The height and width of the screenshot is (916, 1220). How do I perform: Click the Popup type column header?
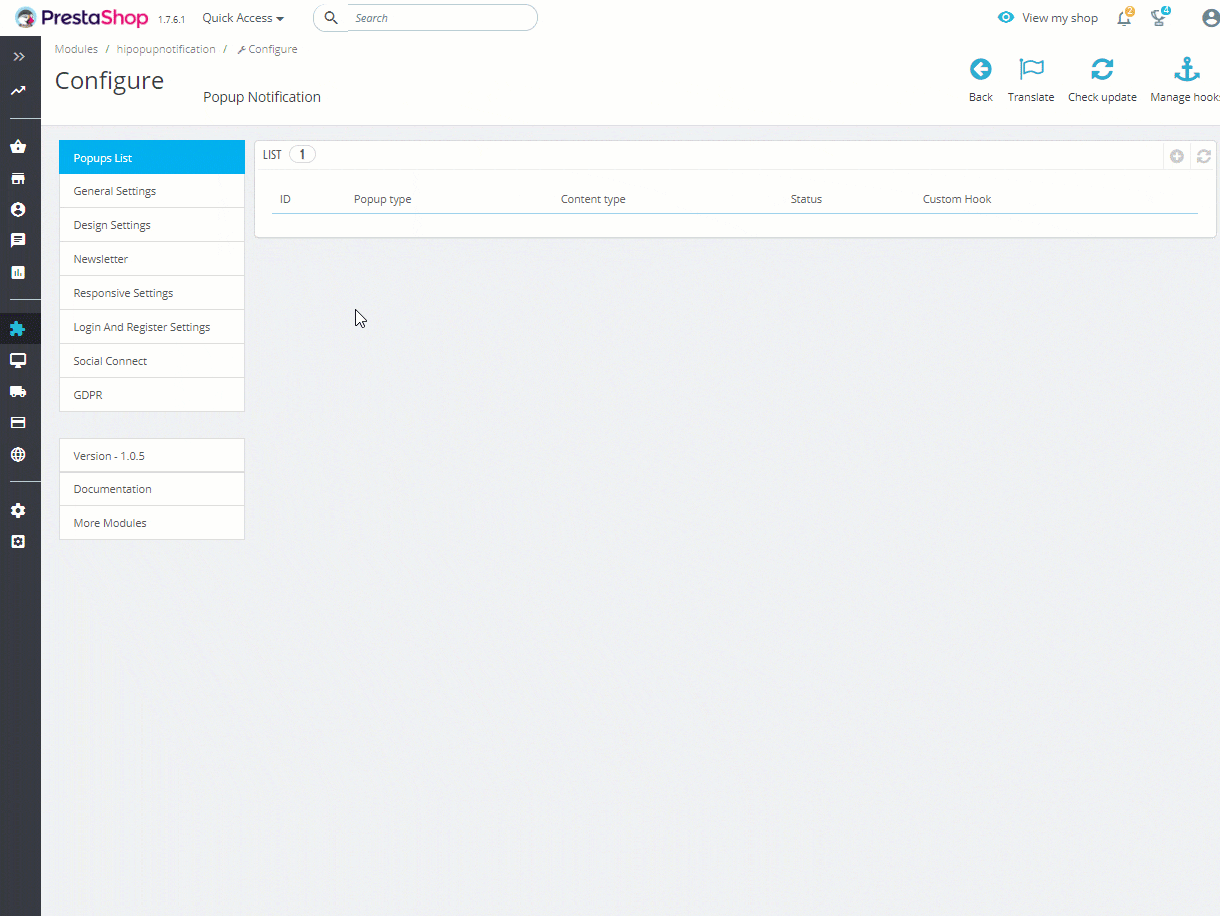coord(382,199)
